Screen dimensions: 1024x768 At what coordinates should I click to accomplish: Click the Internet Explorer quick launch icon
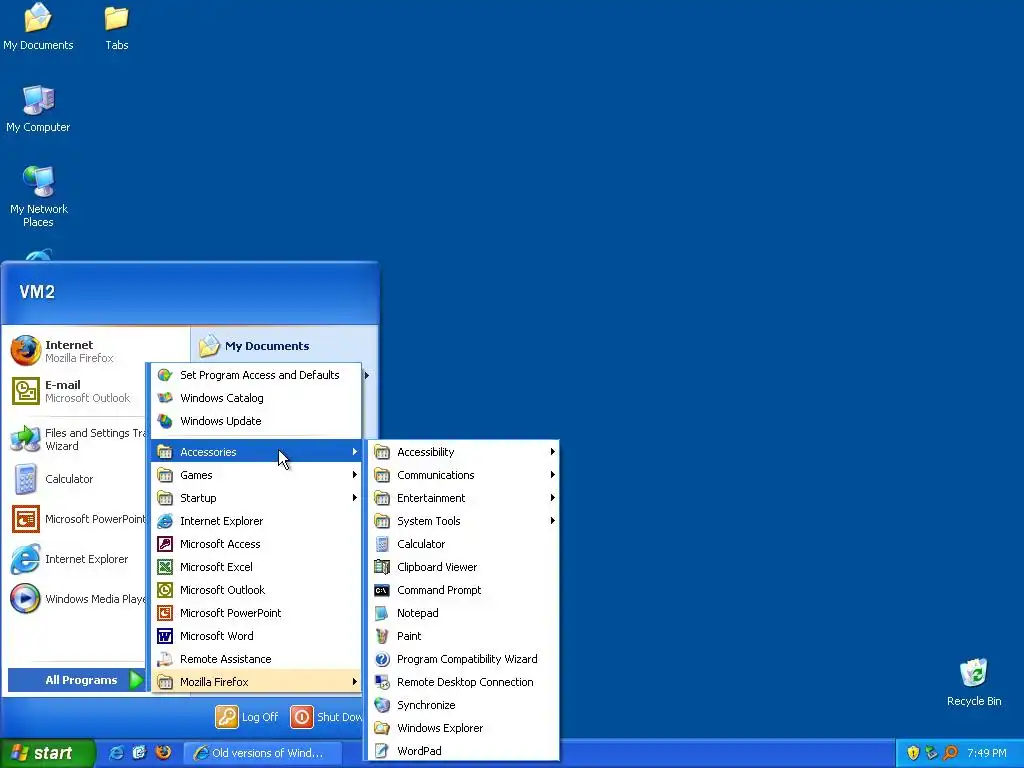coord(116,752)
